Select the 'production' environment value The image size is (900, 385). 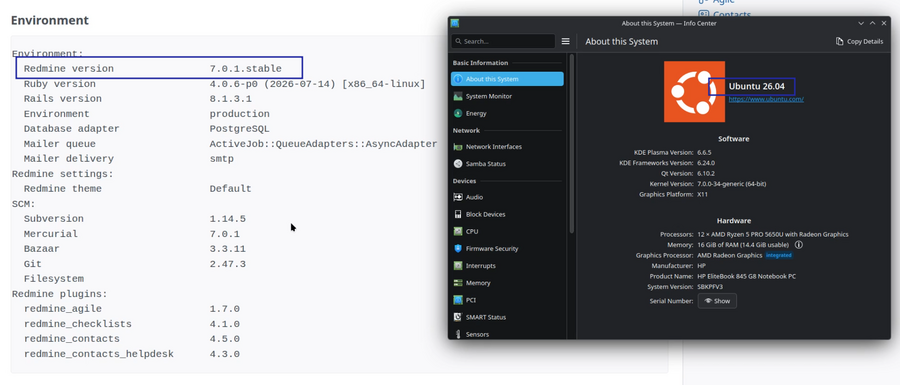click(239, 114)
